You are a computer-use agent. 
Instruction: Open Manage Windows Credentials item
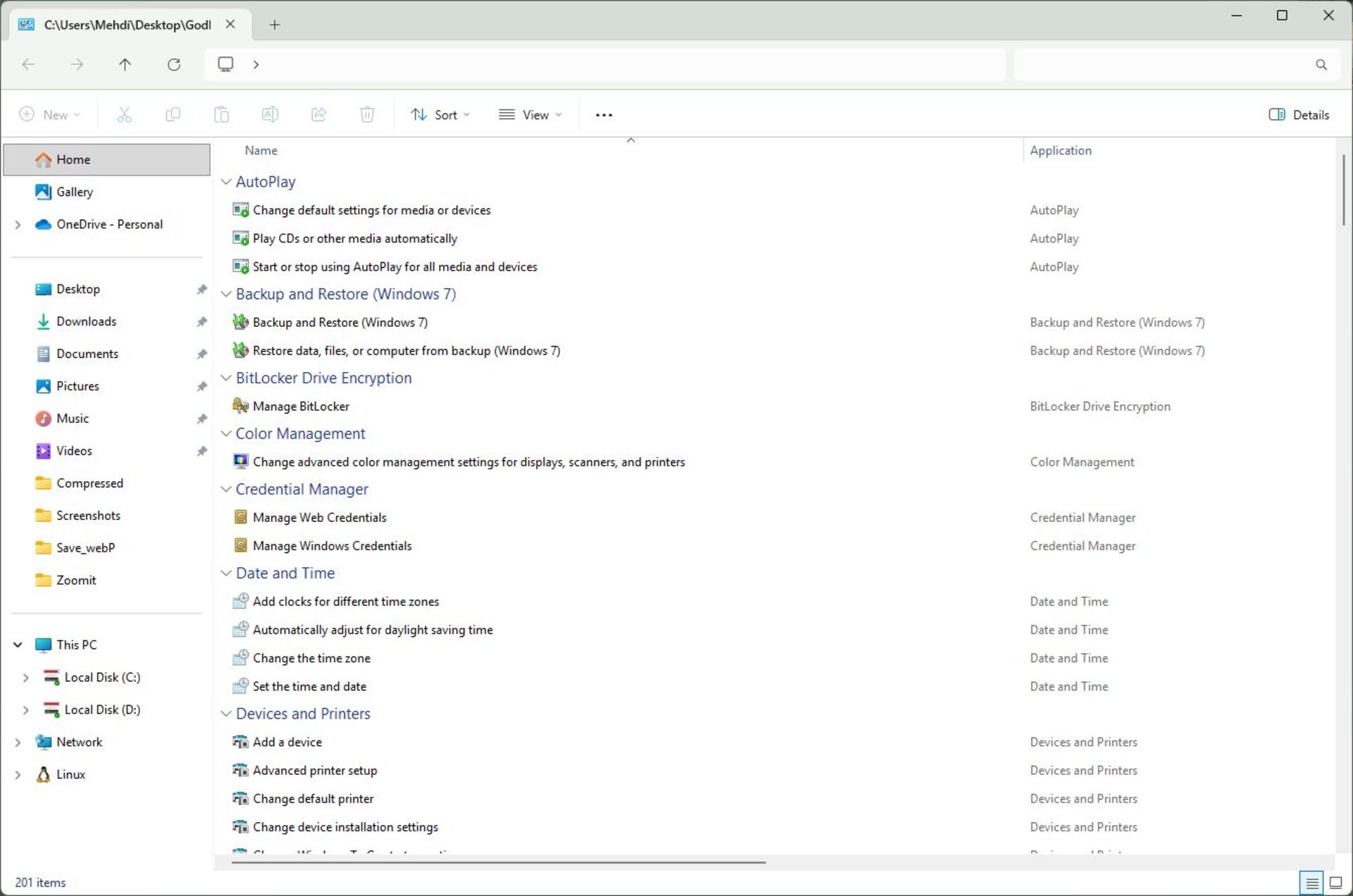pyautogui.click(x=332, y=546)
